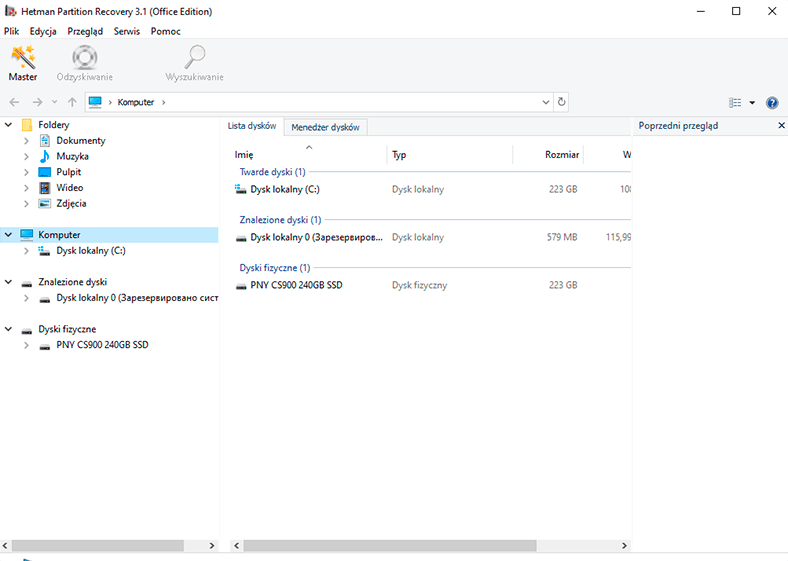Collapse the Znalezione dyski node
The width and height of the screenshot is (788, 561).
(9, 282)
